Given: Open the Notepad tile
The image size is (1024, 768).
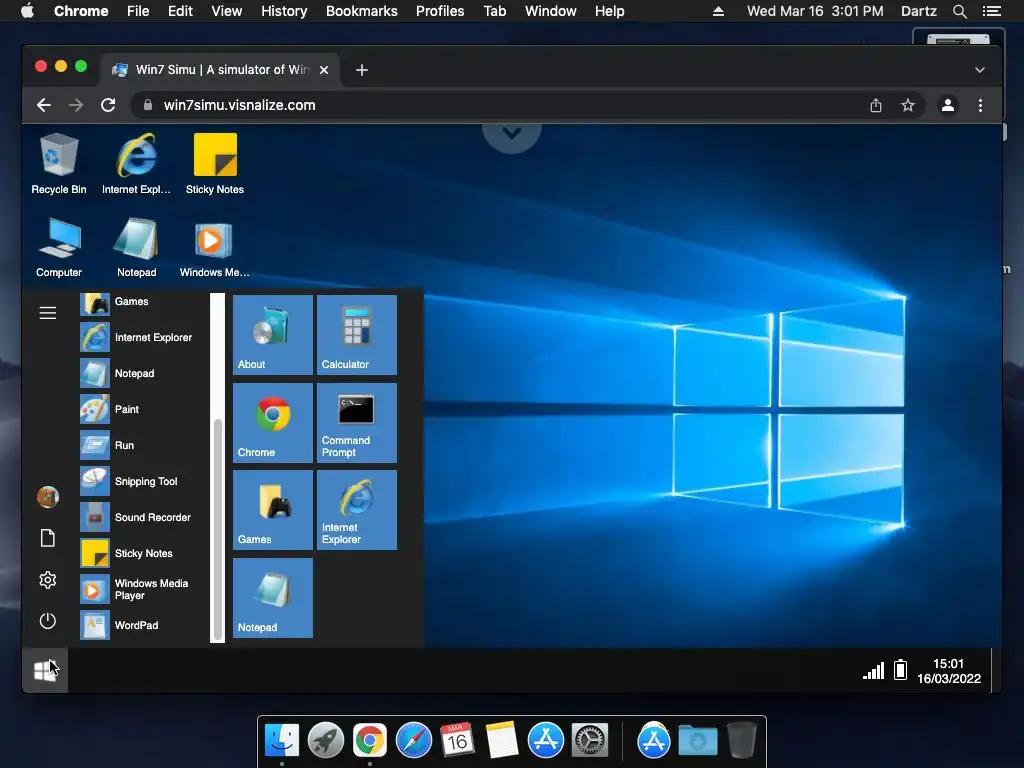Looking at the screenshot, I should coord(273,598).
